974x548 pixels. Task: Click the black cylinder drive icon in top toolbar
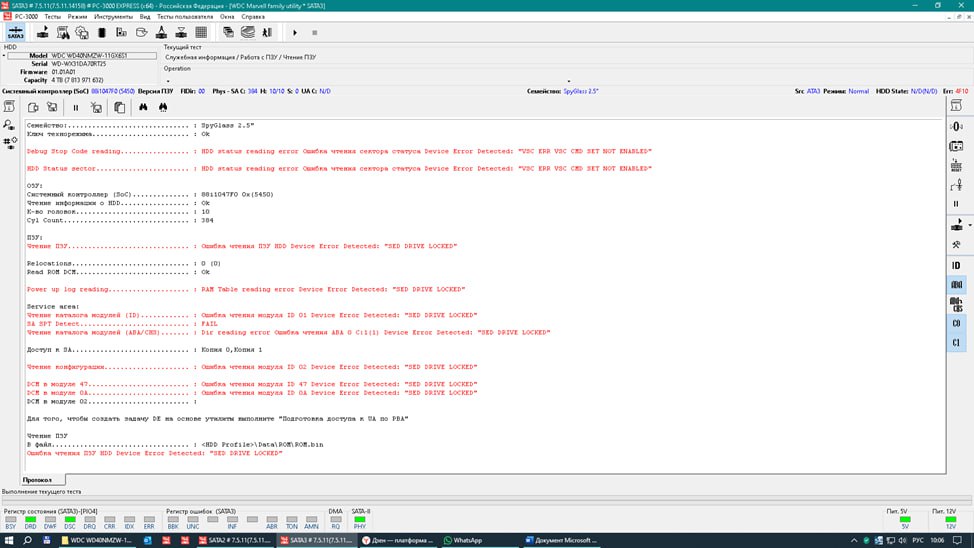(x=102, y=32)
